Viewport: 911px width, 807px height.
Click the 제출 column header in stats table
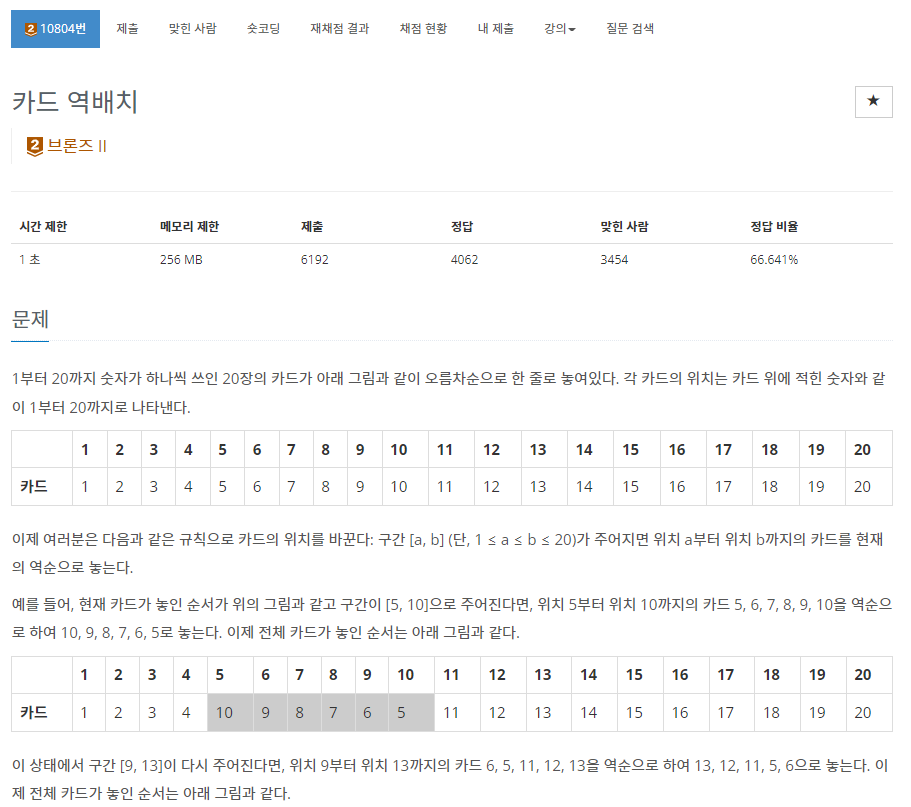[x=312, y=227]
